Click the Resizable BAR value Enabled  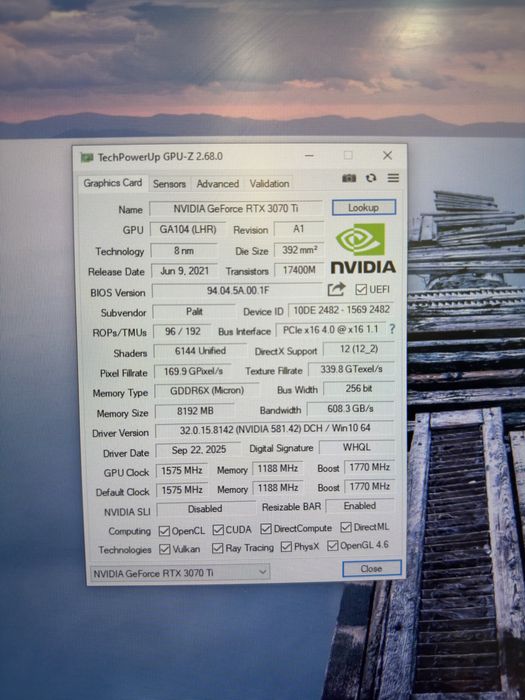pos(360,506)
